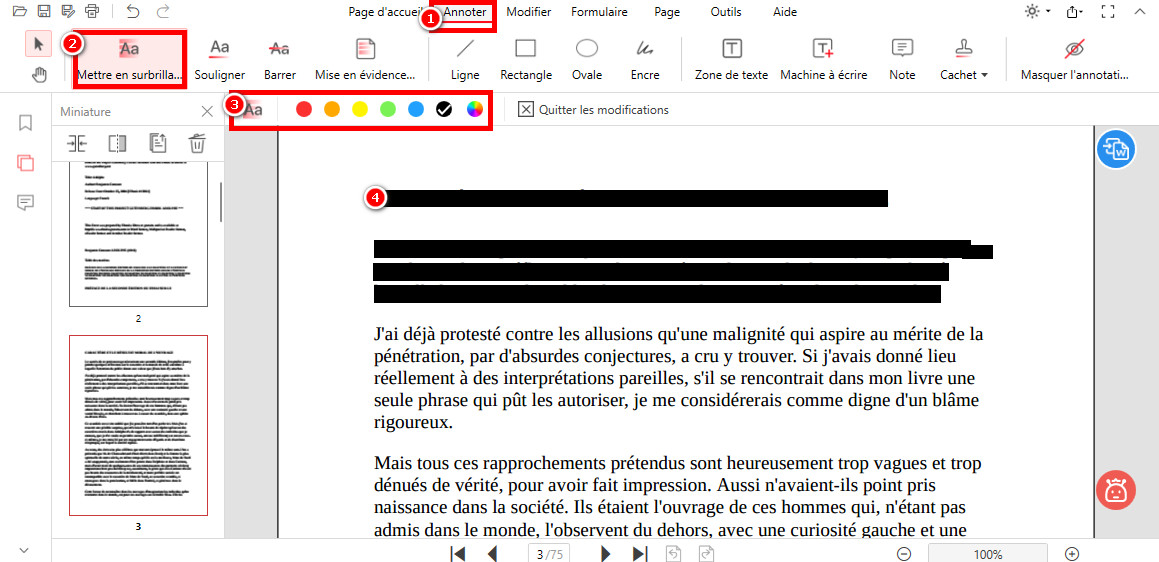Screen dimensions: 1159x562
Task: Add a Note annotation
Action: [903, 61]
